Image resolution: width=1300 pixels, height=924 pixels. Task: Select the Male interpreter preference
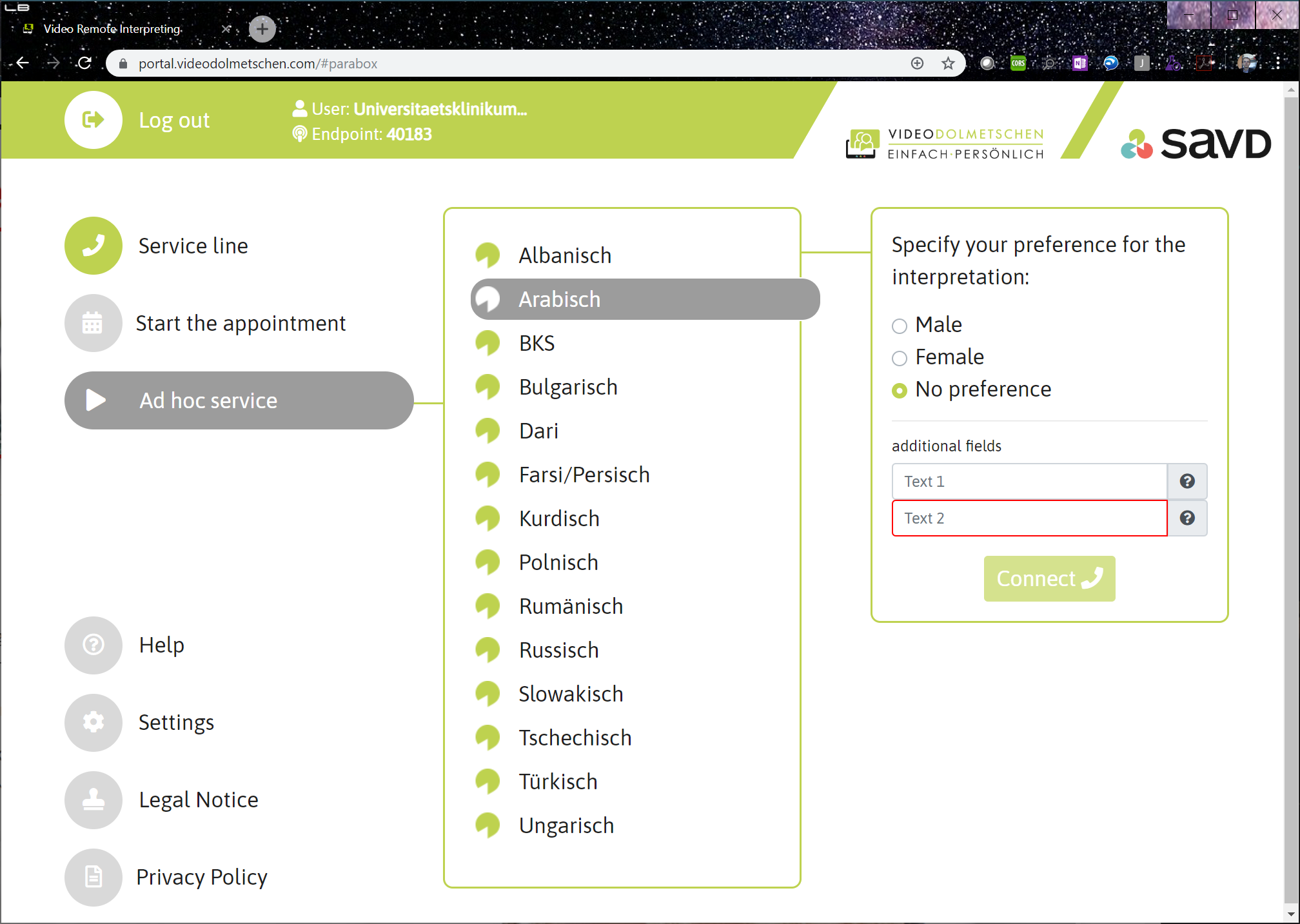coord(900,326)
